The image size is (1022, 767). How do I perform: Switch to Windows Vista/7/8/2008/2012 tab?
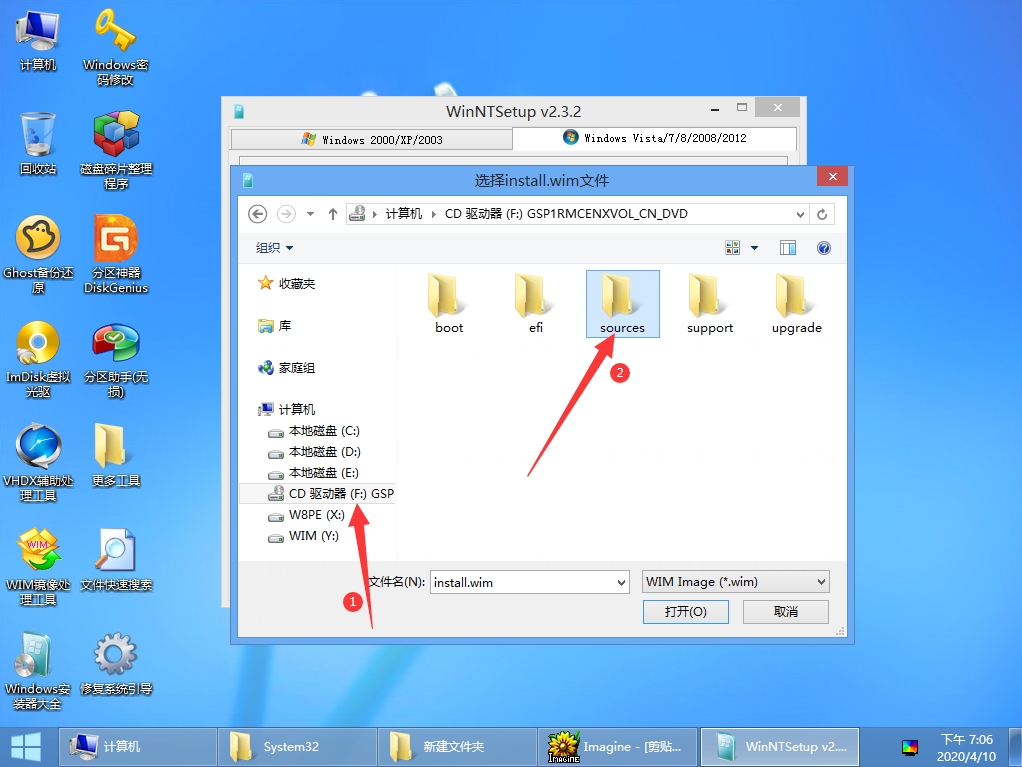click(655, 138)
